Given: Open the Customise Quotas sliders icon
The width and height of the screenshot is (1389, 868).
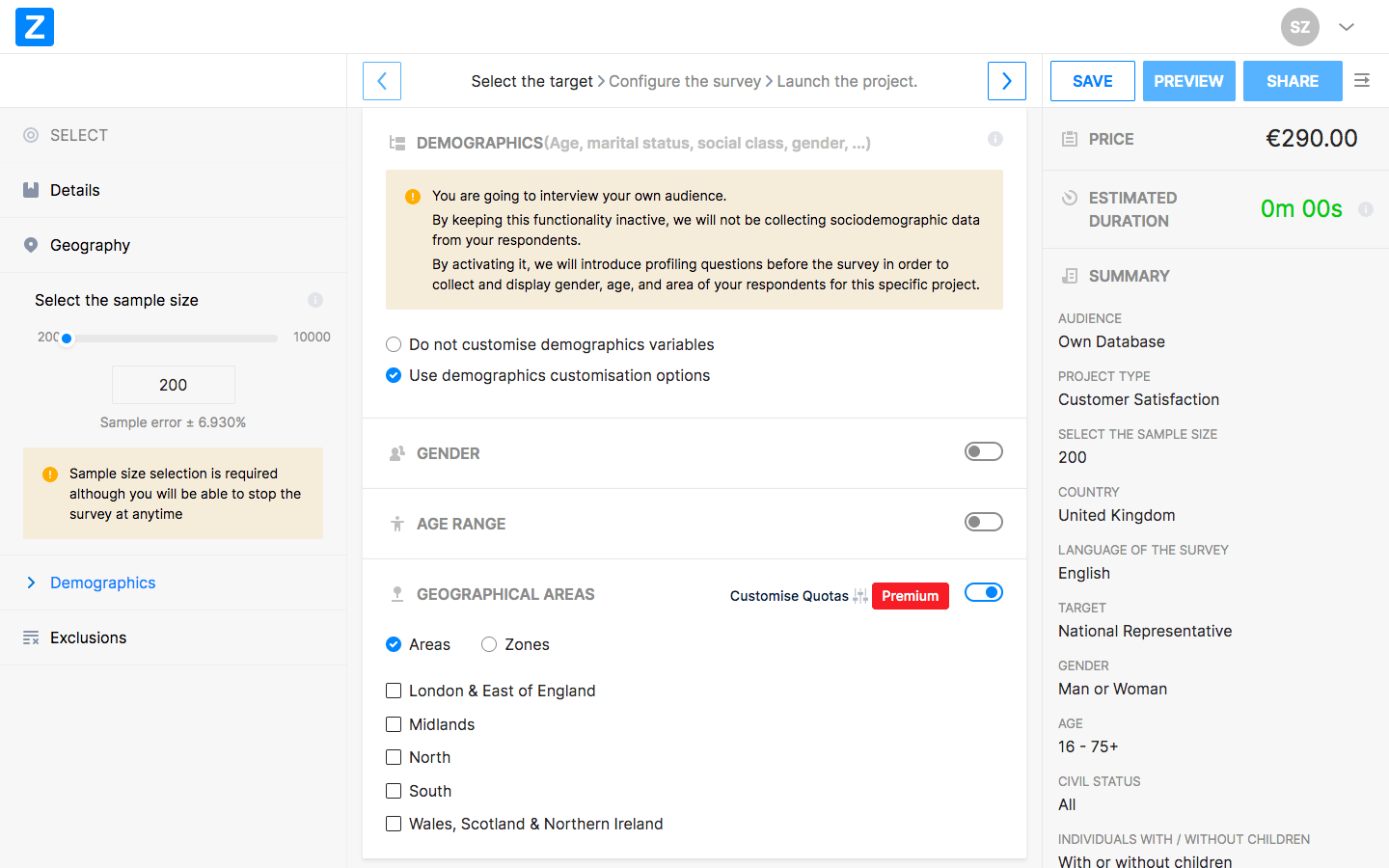Looking at the screenshot, I should click(x=858, y=595).
